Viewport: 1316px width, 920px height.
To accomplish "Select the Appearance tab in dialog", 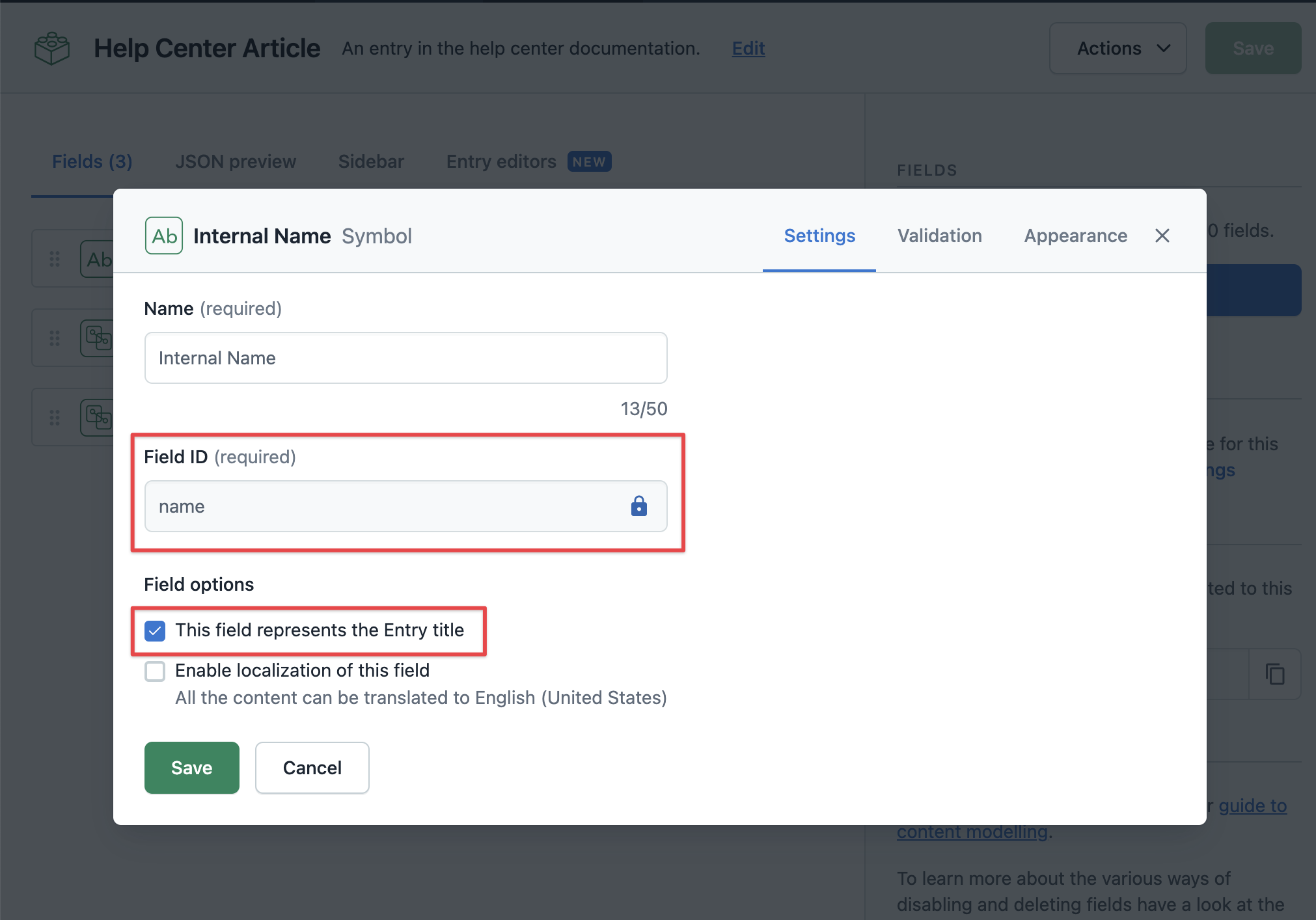I will pos(1075,236).
